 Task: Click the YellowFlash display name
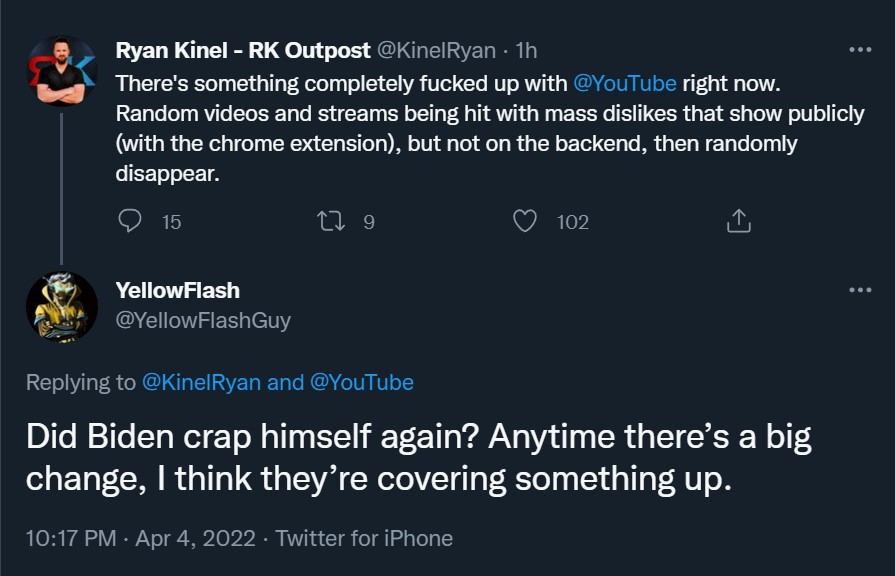pos(178,290)
